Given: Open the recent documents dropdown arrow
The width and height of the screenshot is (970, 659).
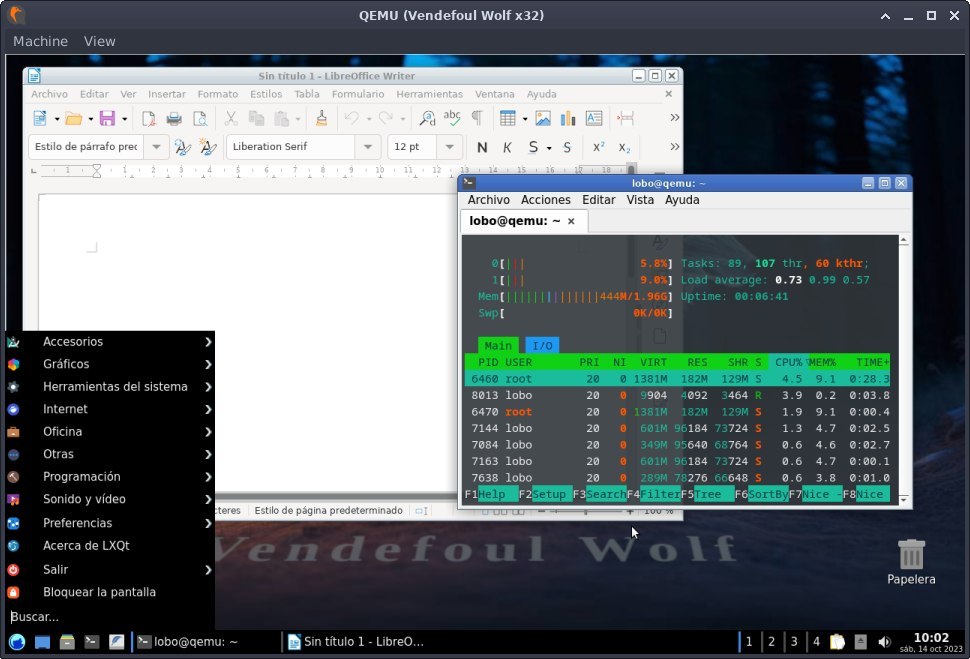Looking at the screenshot, I should coord(90,118).
